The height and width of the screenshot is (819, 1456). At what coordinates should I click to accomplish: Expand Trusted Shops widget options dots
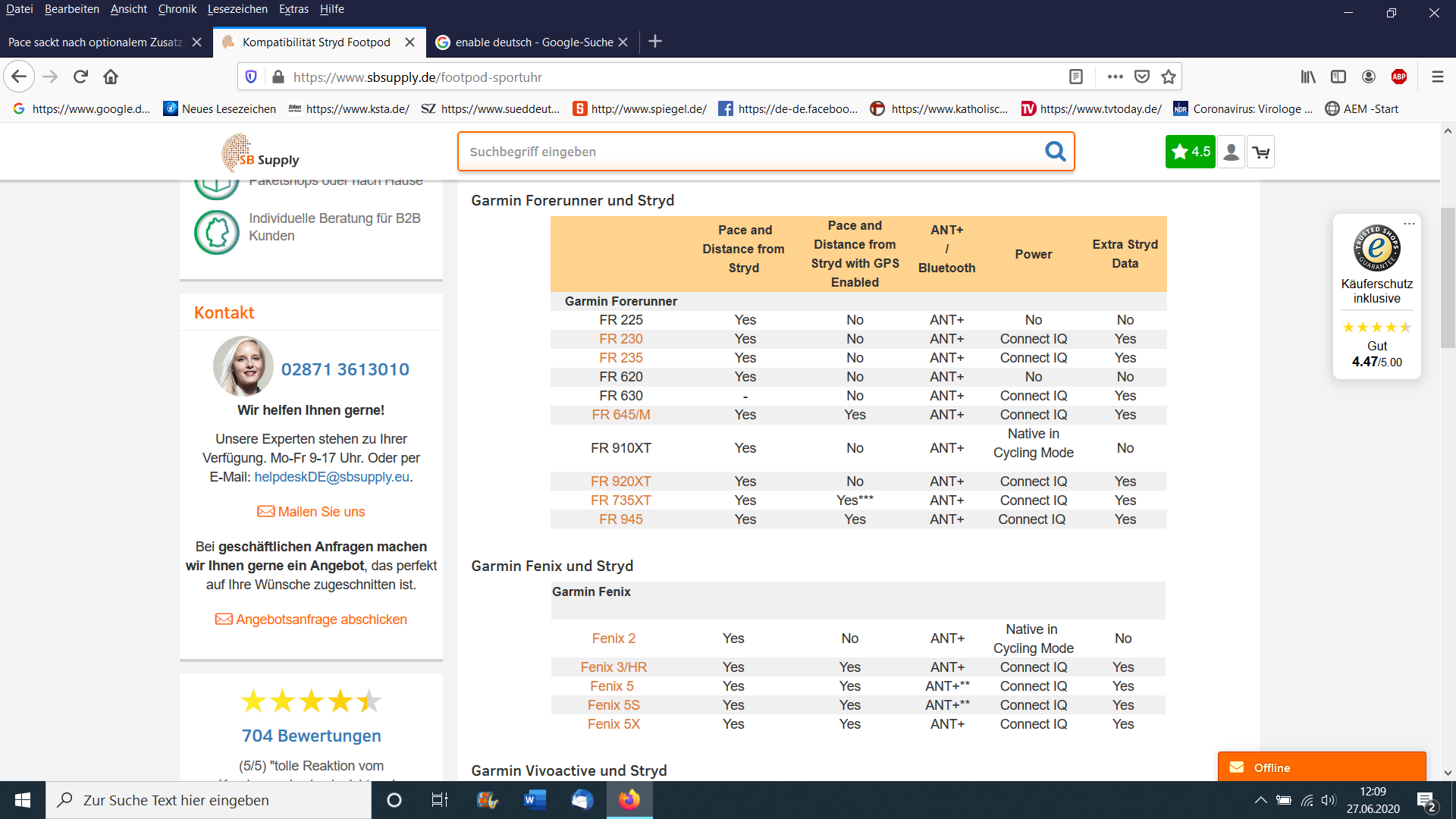(x=1409, y=224)
